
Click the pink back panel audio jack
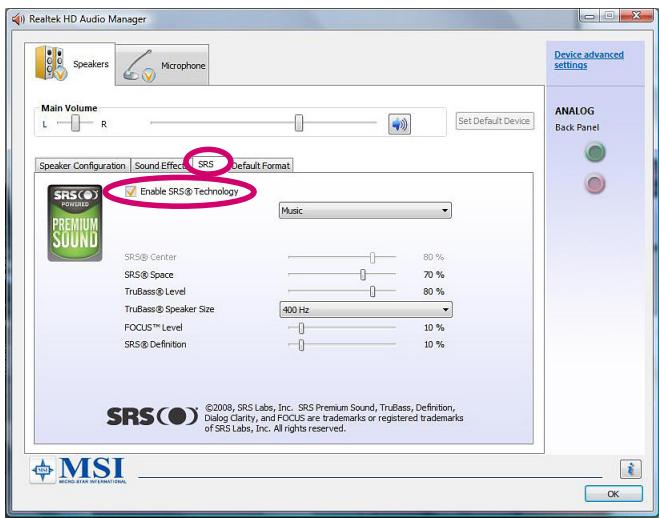tap(595, 183)
